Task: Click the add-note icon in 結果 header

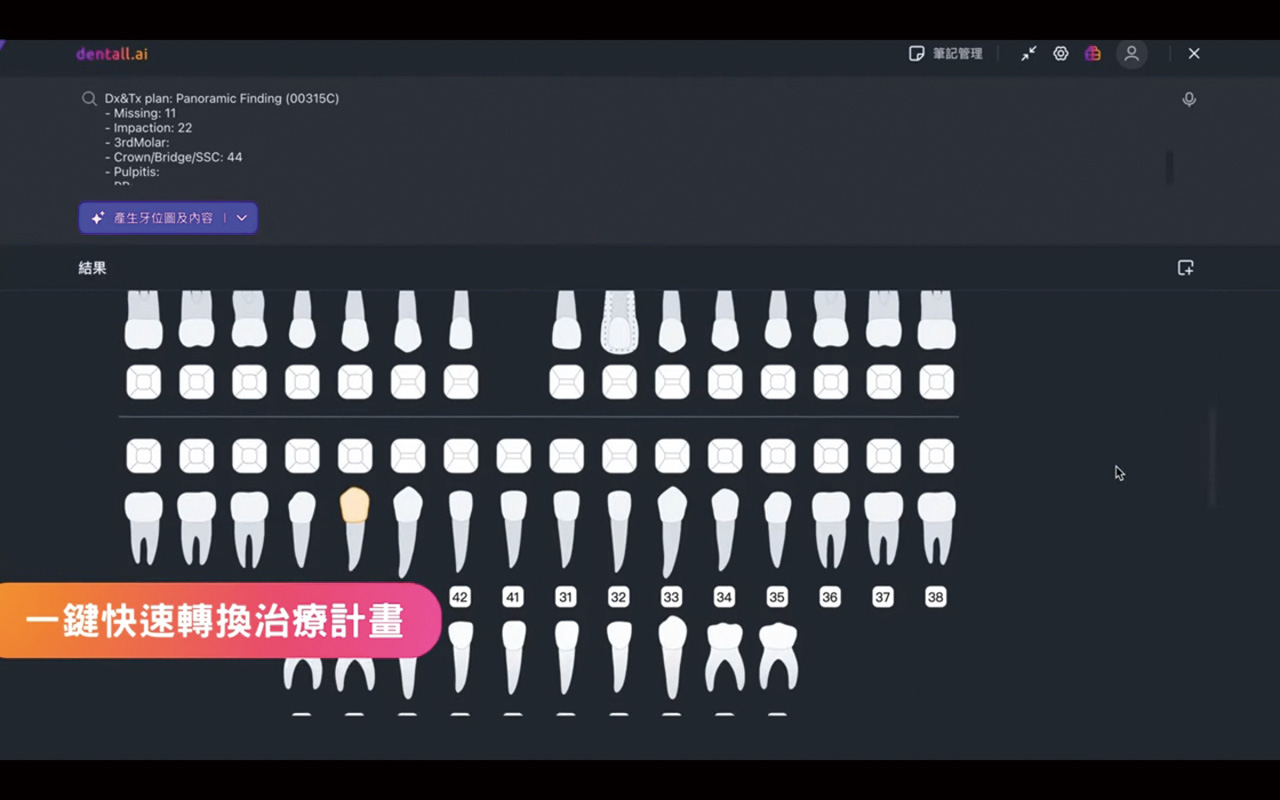Action: coord(1186,268)
